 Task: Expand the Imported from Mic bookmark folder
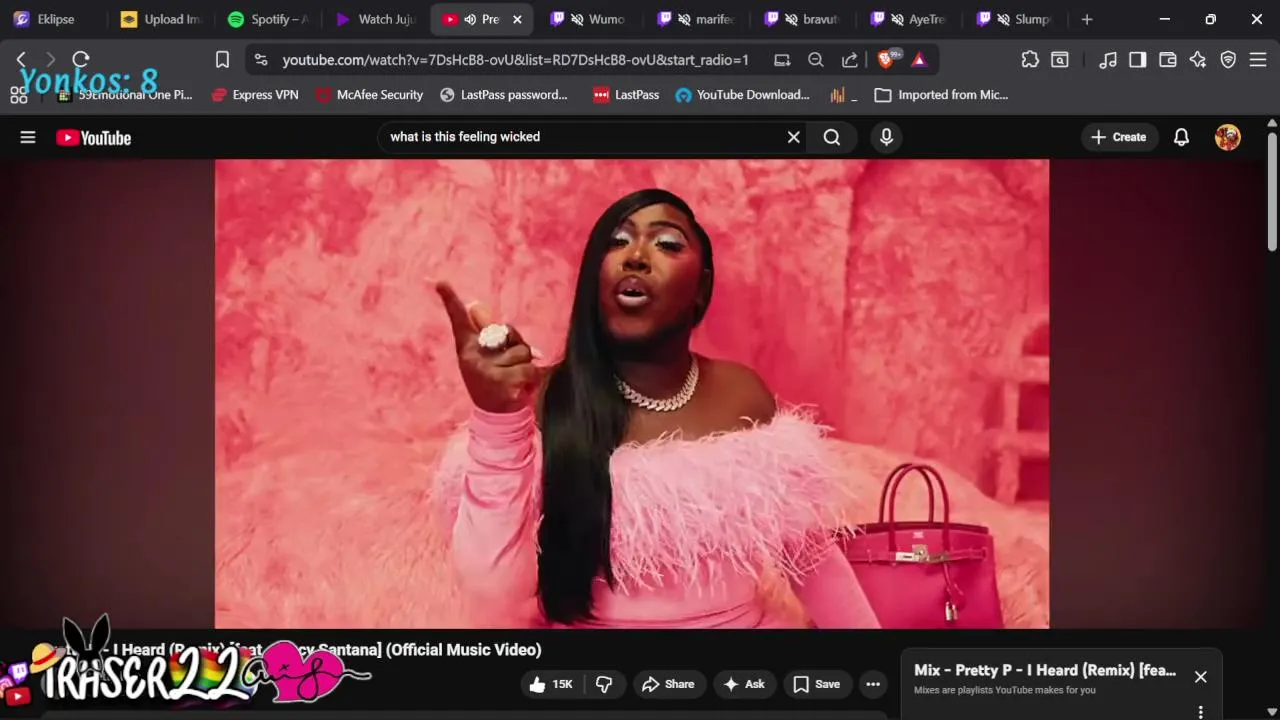point(941,95)
